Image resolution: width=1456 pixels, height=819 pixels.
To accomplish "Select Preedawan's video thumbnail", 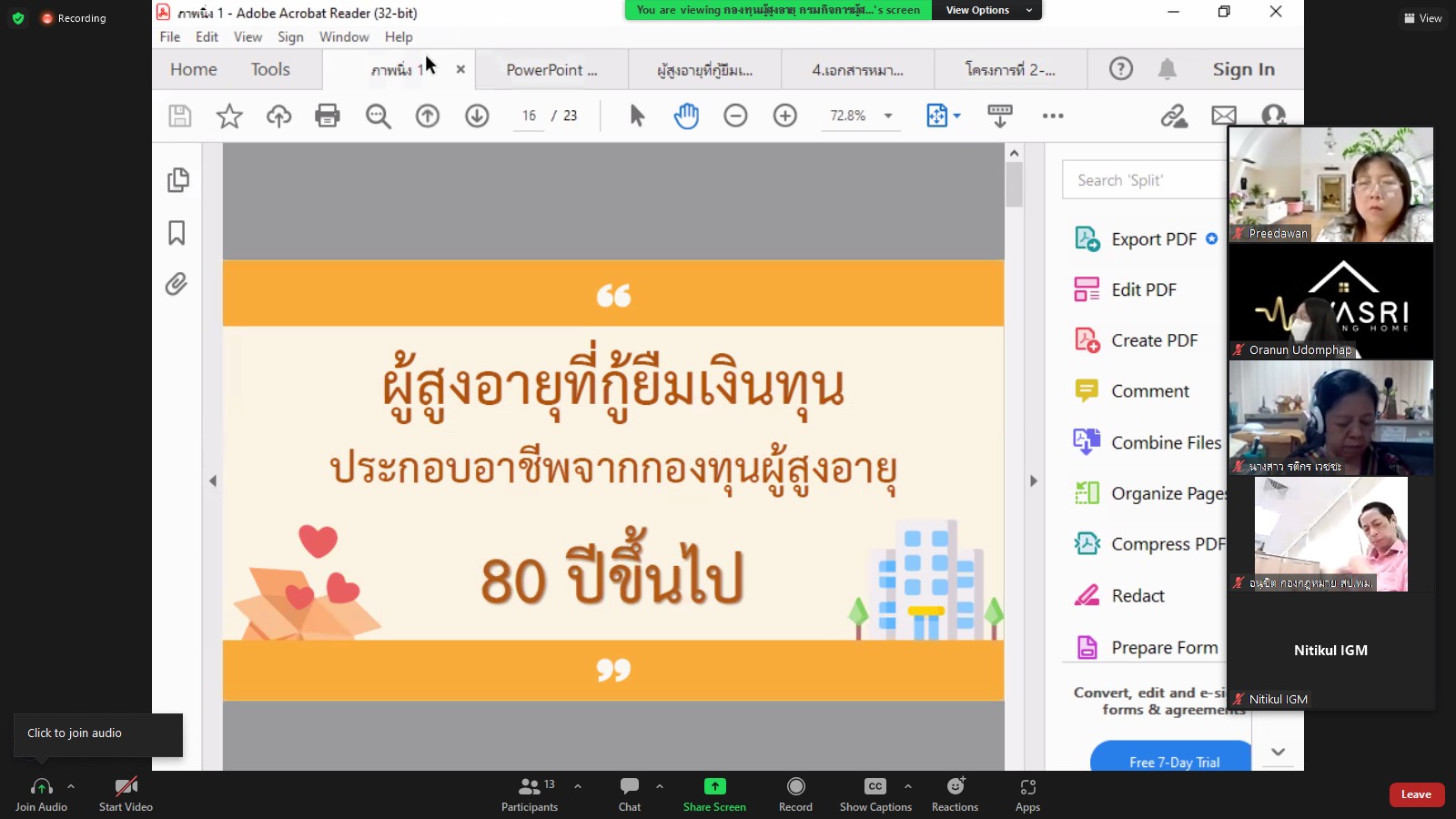I will point(1331,185).
